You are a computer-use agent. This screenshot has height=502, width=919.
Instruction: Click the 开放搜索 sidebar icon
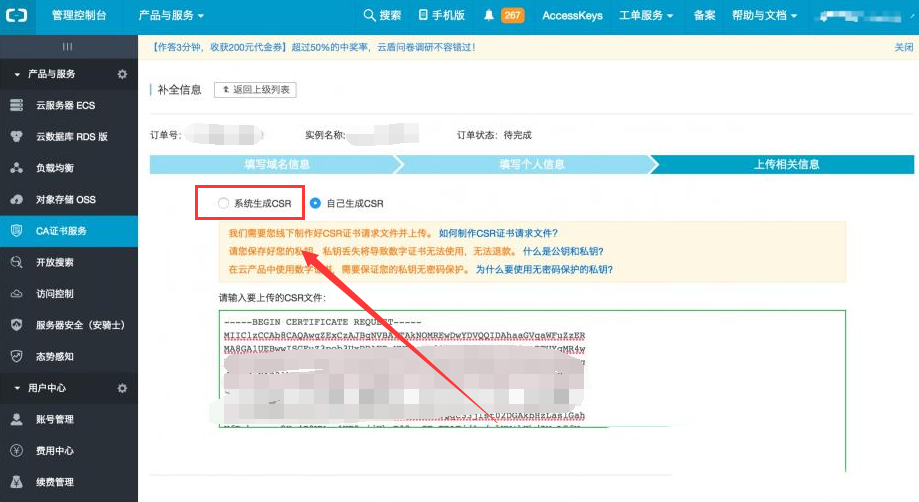(16, 262)
